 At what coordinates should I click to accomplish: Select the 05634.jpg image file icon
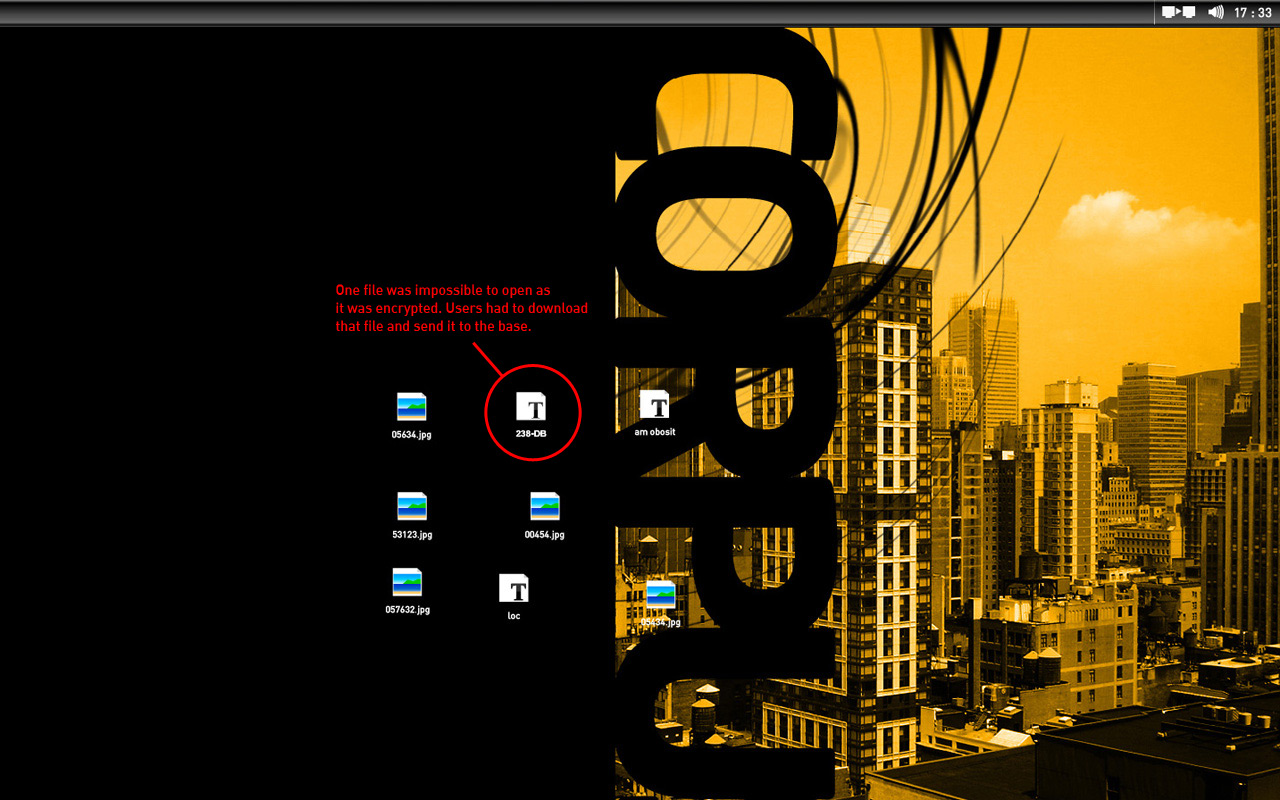(x=411, y=406)
